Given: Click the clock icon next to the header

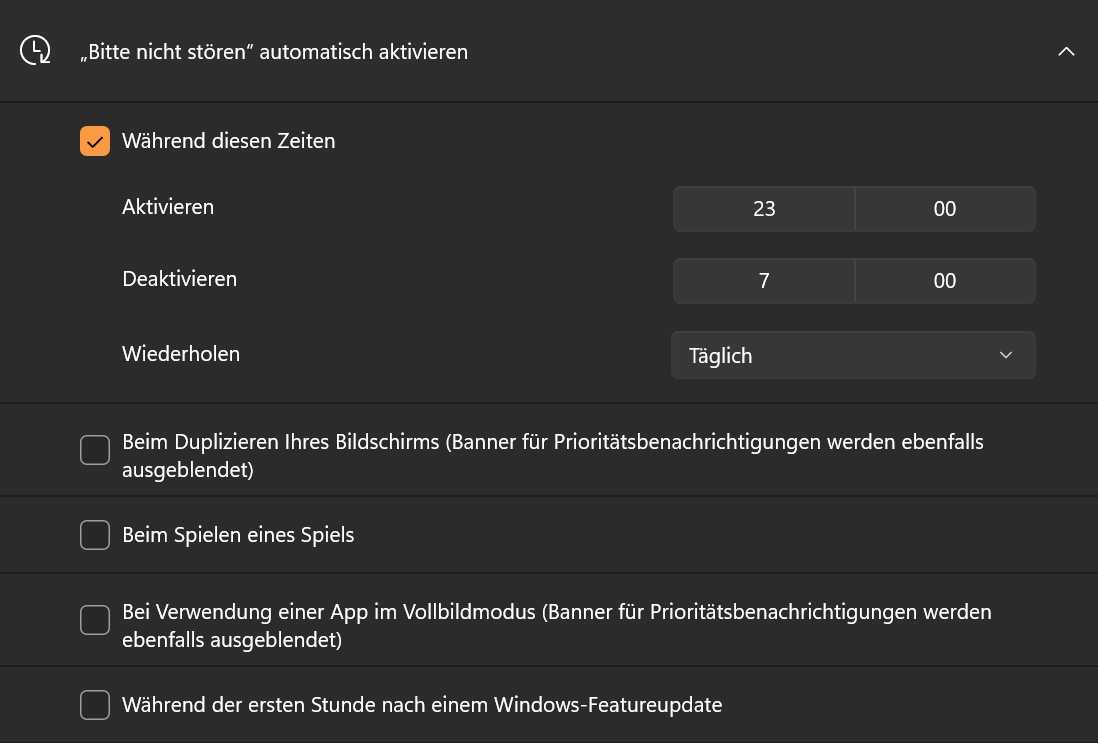Looking at the screenshot, I should [x=36, y=51].
